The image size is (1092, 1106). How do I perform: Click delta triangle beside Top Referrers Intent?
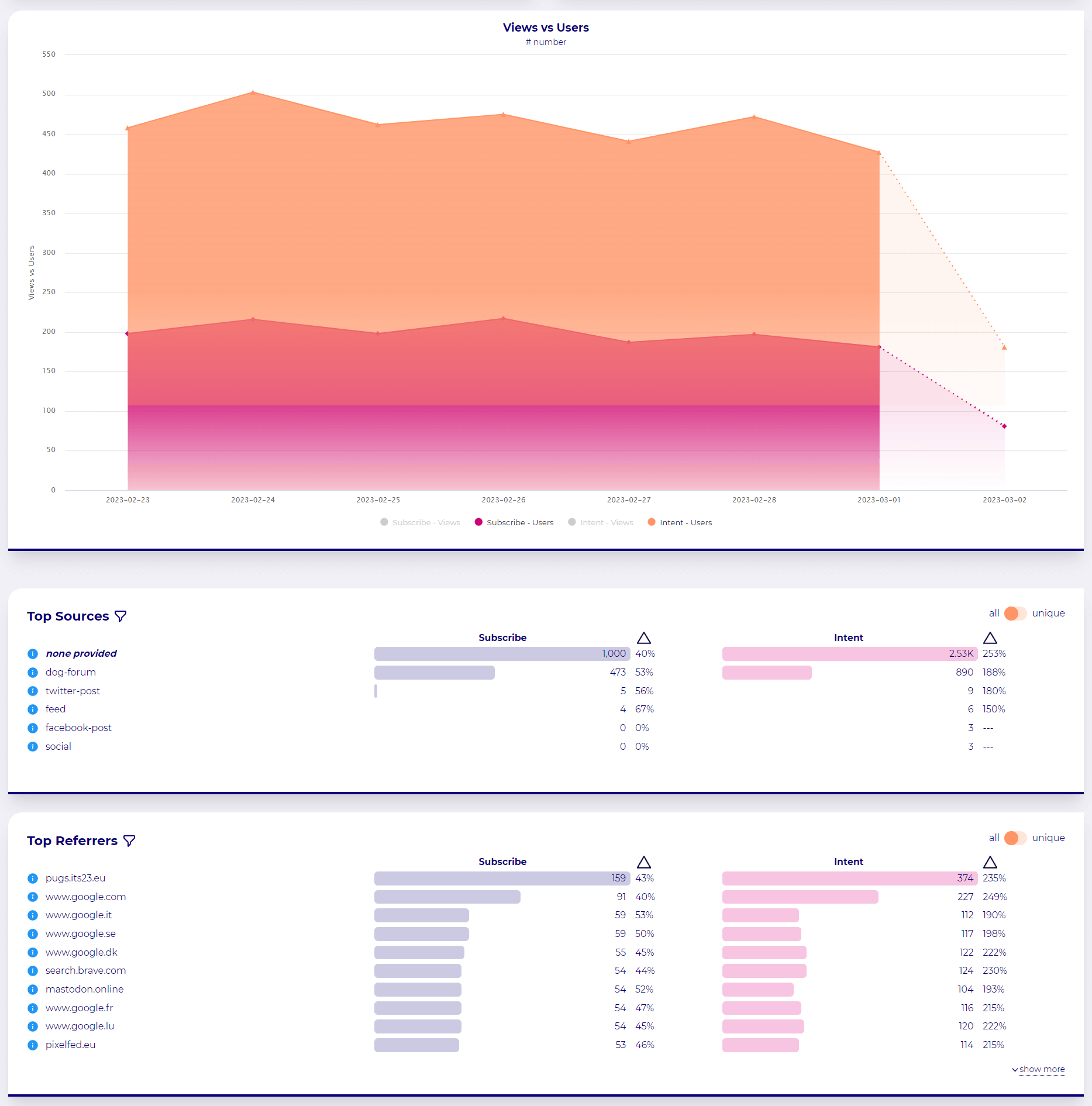point(990,862)
